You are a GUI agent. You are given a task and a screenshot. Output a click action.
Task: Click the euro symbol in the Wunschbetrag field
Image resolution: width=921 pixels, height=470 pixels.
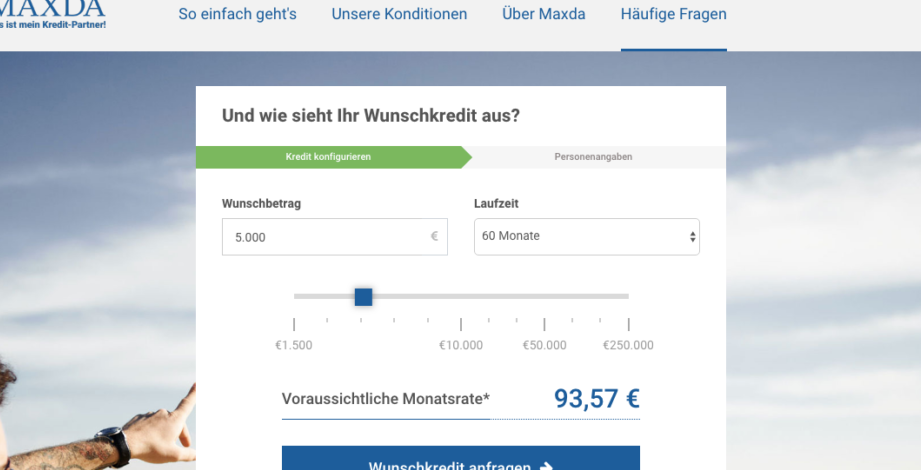[434, 237]
